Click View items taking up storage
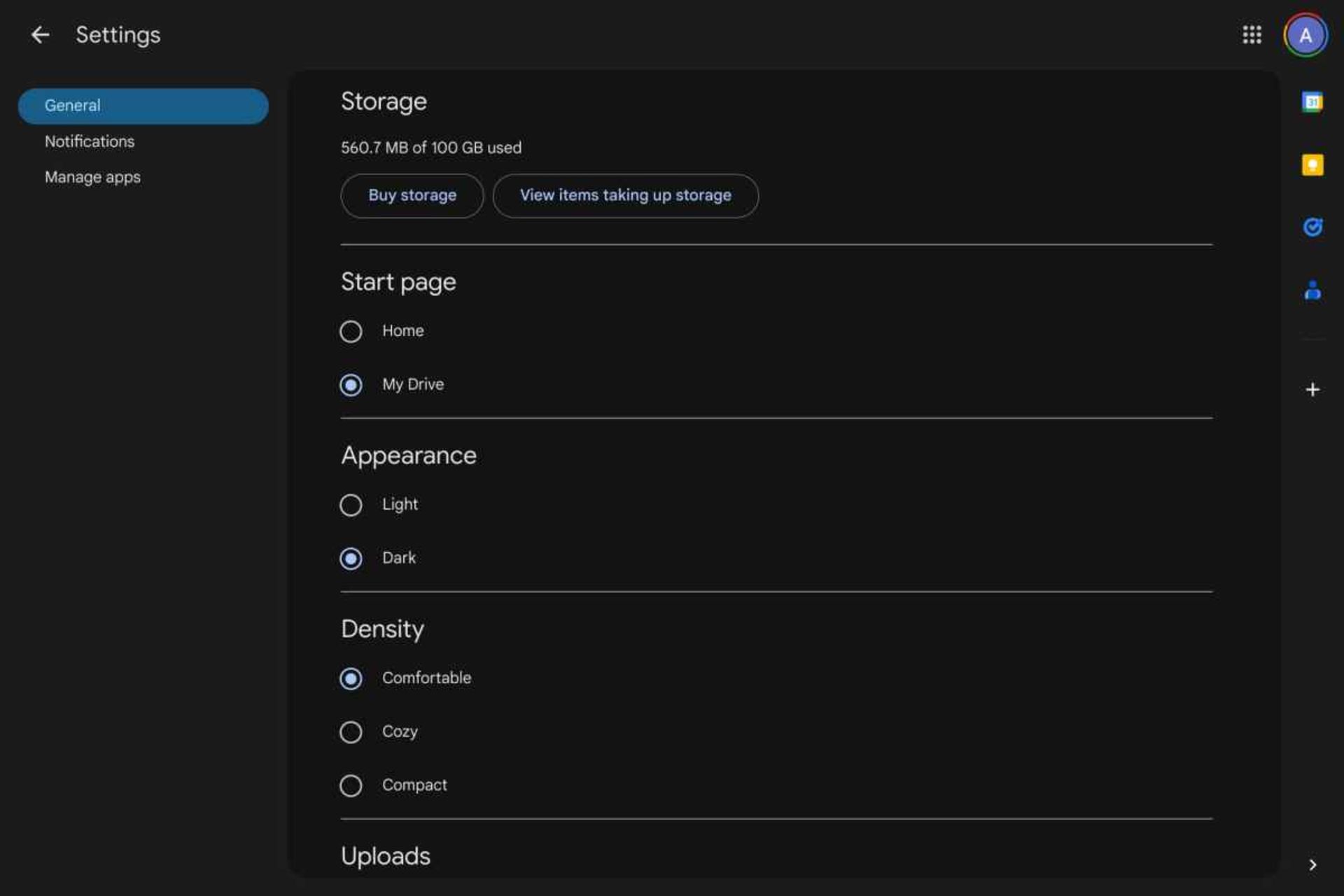Image resolution: width=1344 pixels, height=896 pixels. [626, 195]
